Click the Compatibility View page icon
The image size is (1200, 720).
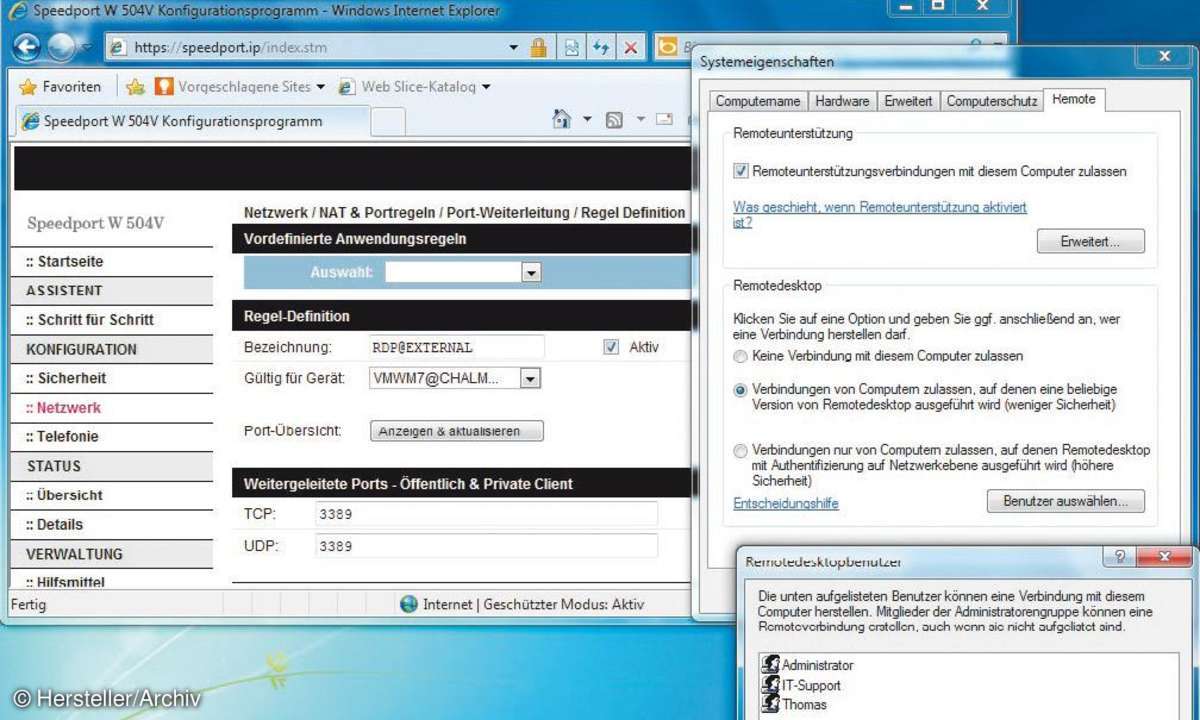click(x=571, y=47)
